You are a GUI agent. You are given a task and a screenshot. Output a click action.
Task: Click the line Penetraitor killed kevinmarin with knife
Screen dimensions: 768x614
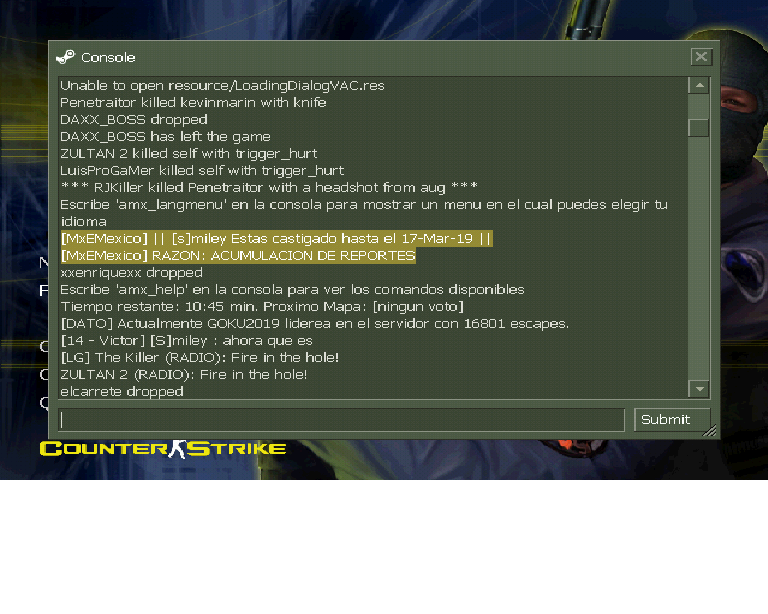tap(193, 102)
